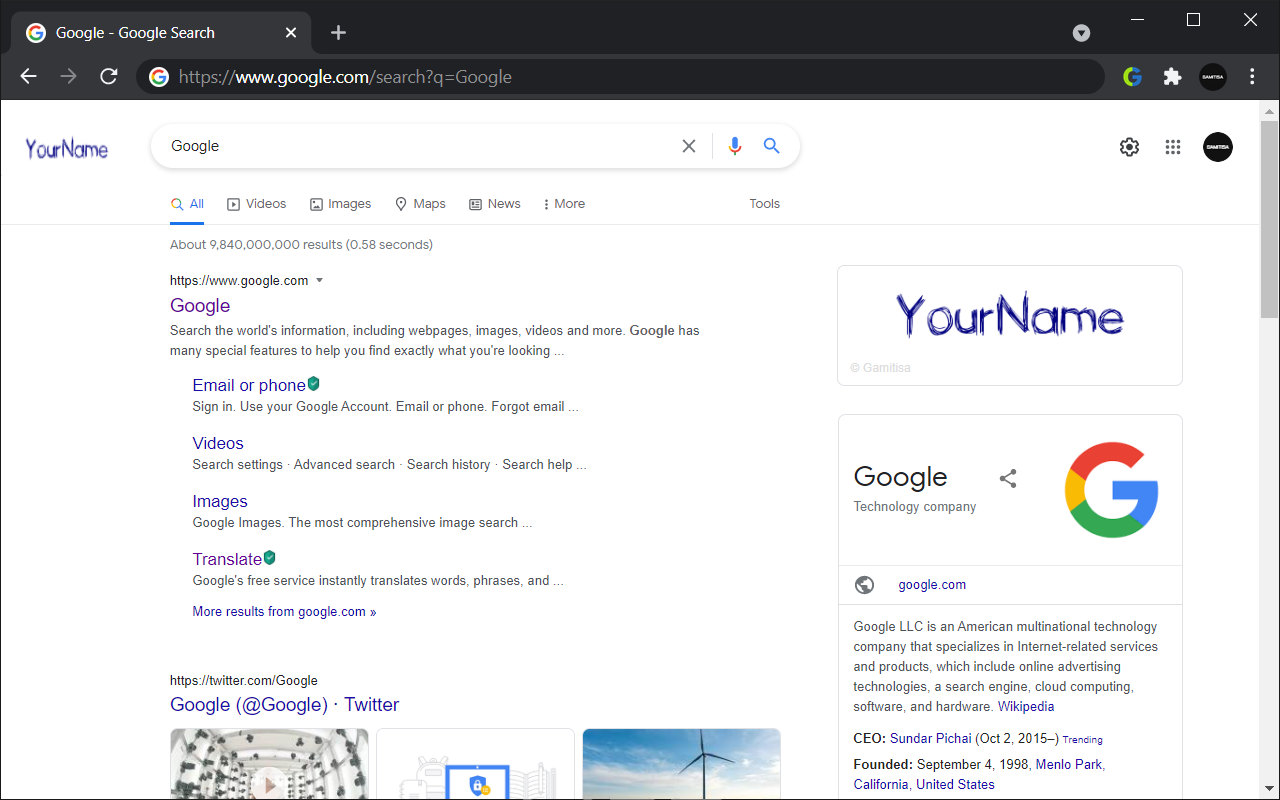The width and height of the screenshot is (1280, 800).
Task: Start voice search with the microphone
Action: [x=735, y=146]
